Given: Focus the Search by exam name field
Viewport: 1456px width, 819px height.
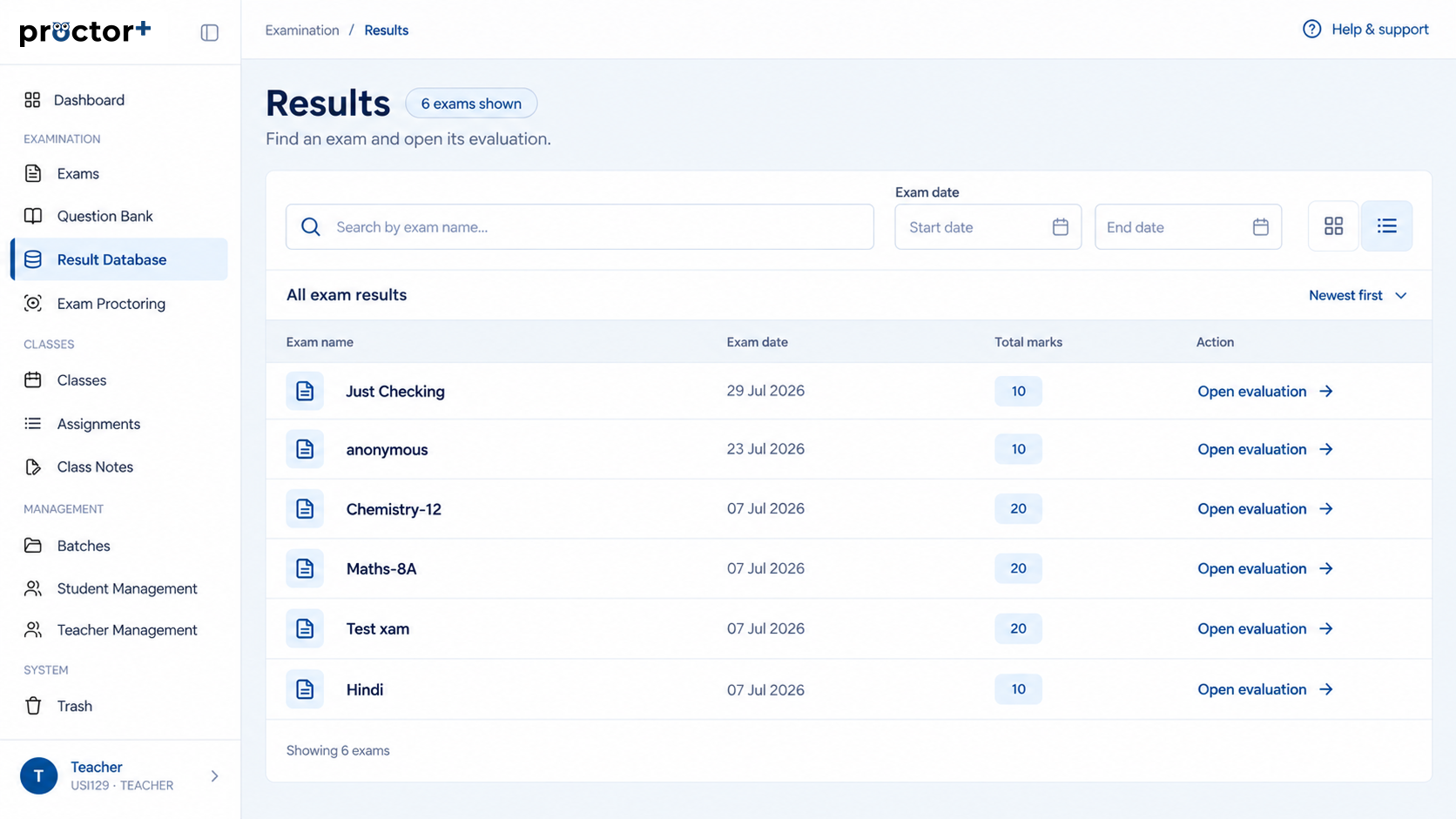Looking at the screenshot, I should 580,227.
